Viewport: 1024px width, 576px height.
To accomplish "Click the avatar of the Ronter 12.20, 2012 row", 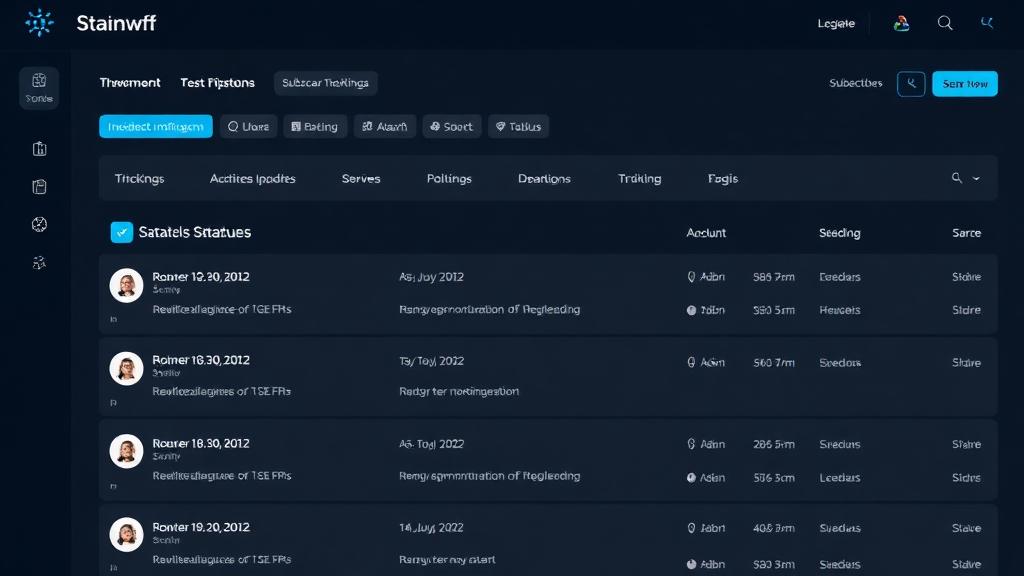I will [x=126, y=286].
